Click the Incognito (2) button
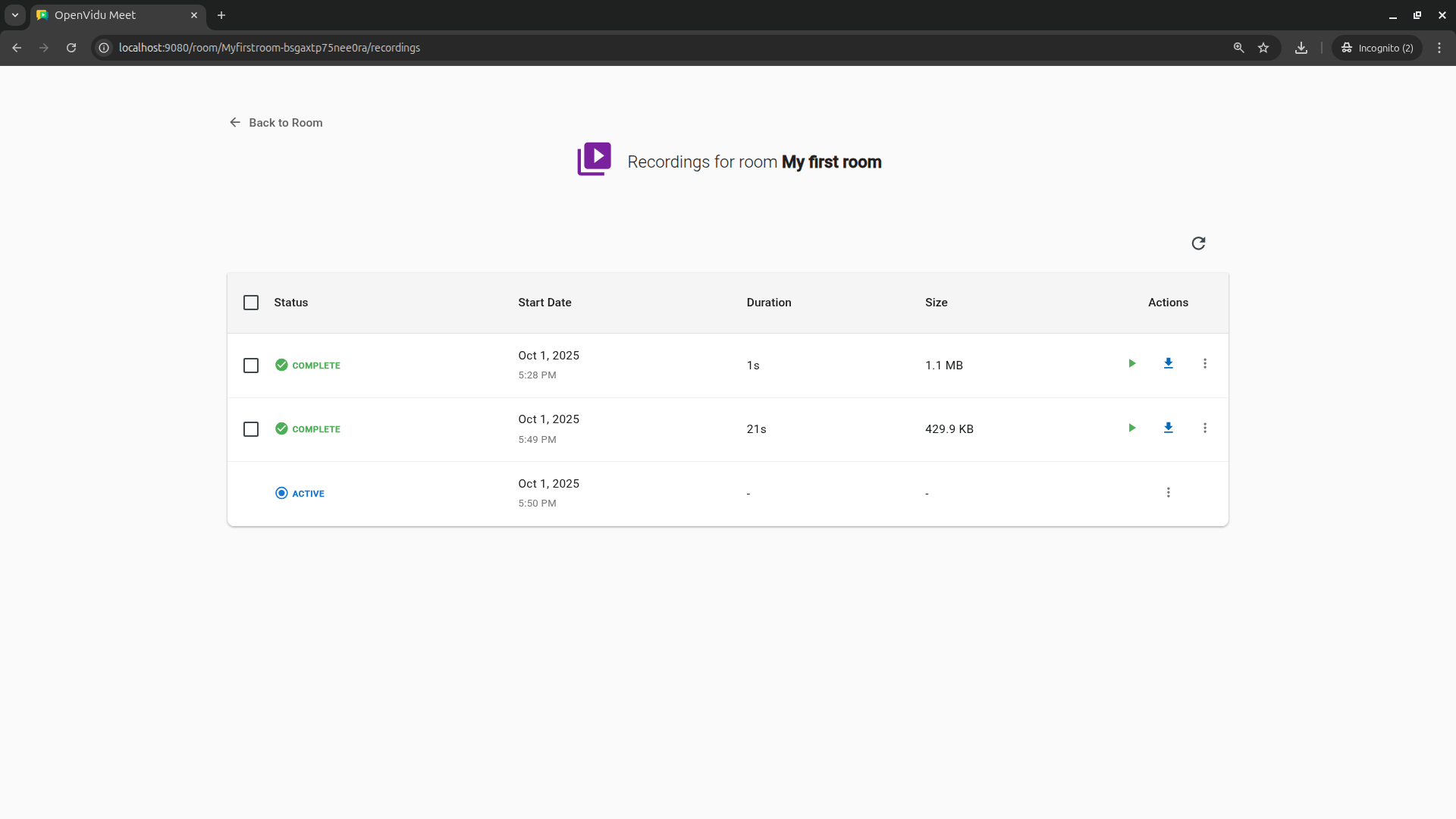 click(x=1377, y=48)
